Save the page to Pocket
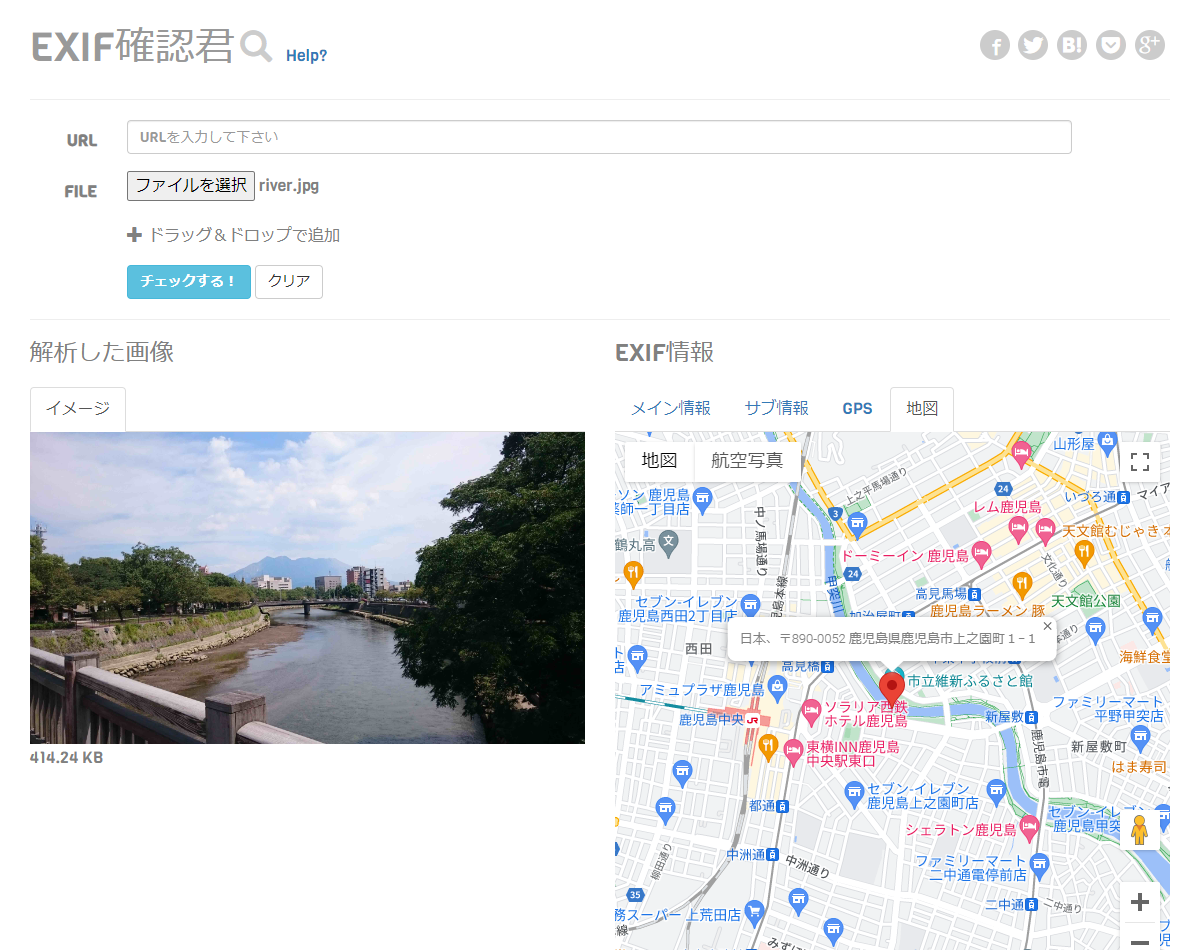 (1111, 46)
